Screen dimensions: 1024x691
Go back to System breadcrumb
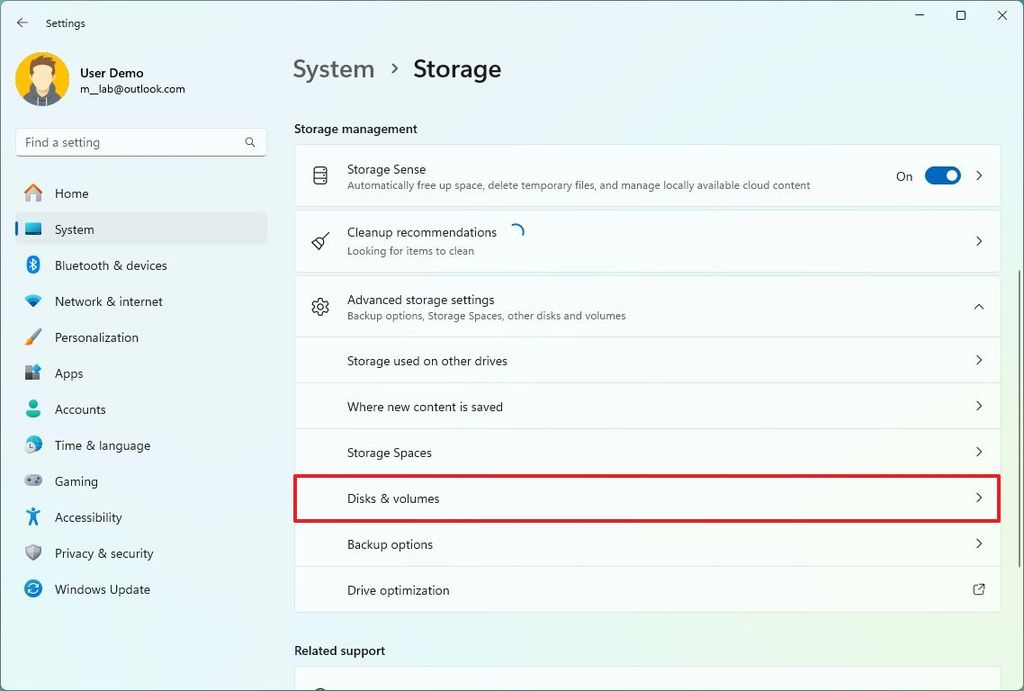(333, 69)
